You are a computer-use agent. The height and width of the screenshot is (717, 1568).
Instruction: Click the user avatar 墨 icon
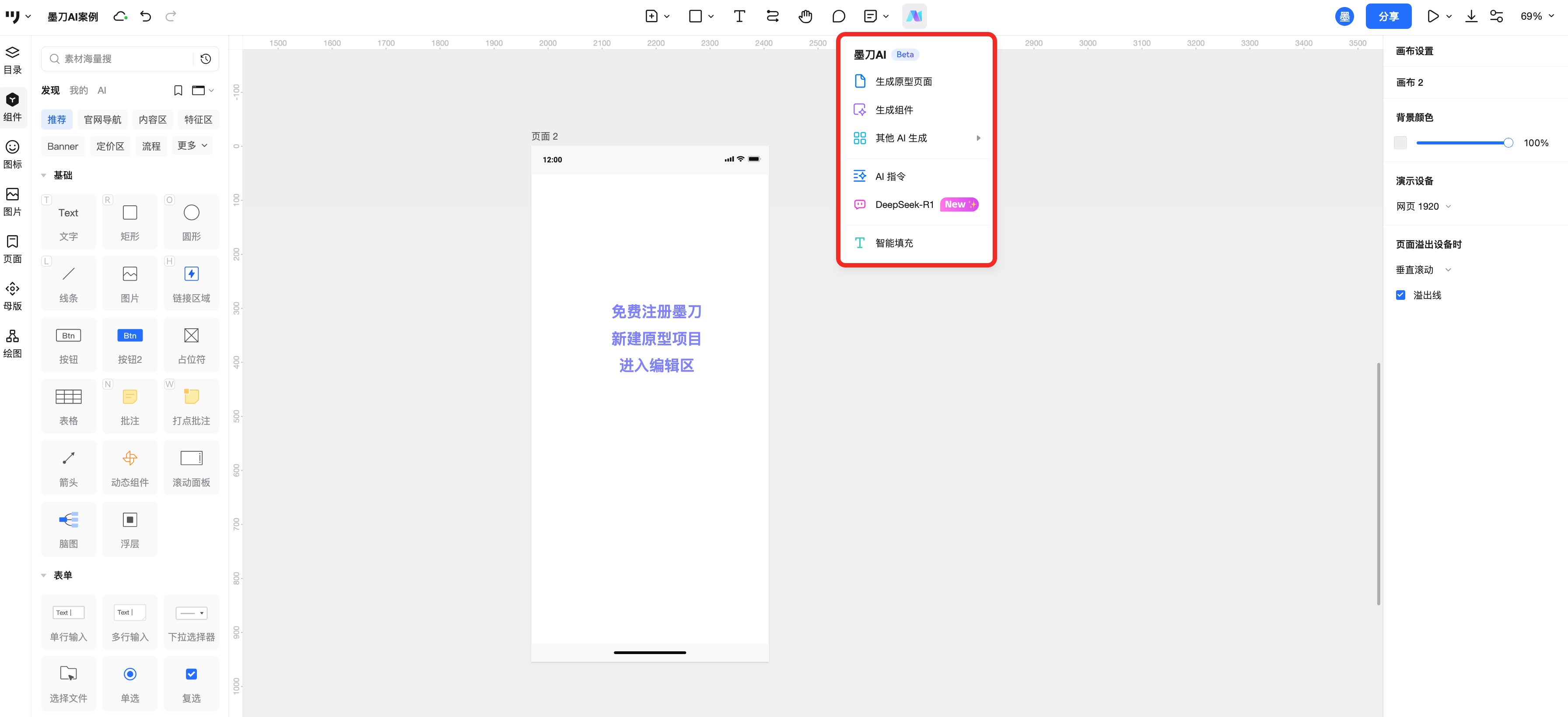click(1344, 17)
